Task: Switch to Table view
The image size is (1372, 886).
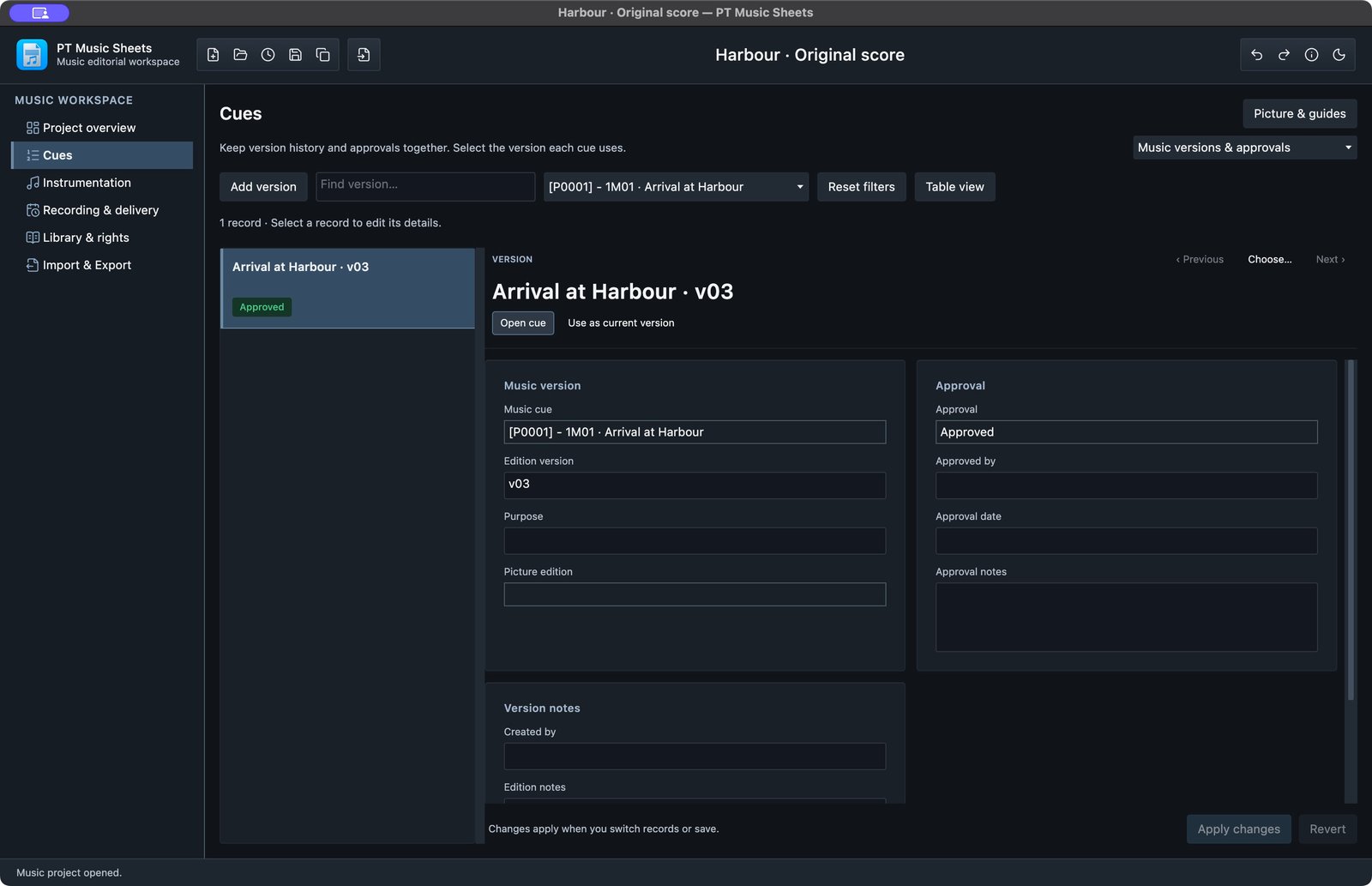Action: (x=955, y=187)
